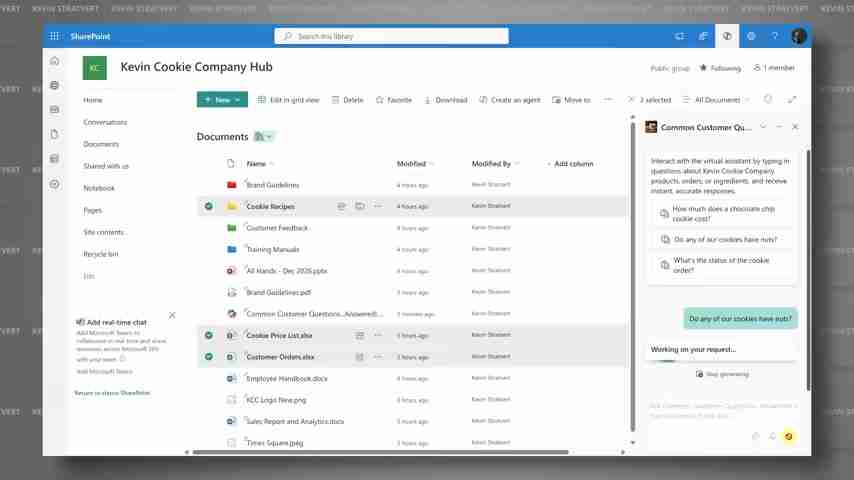This screenshot has width=854, height=480.
Task: Open Employee Handbook.docx
Action: pyautogui.click(x=287, y=379)
